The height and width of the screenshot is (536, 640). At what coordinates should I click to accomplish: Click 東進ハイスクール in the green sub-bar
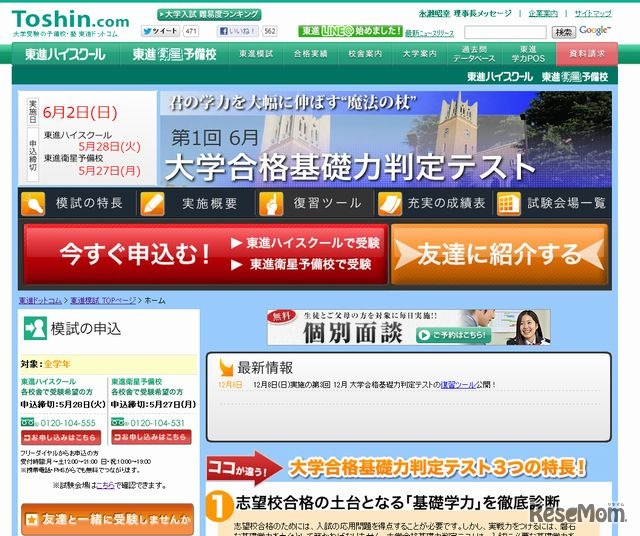500,77
